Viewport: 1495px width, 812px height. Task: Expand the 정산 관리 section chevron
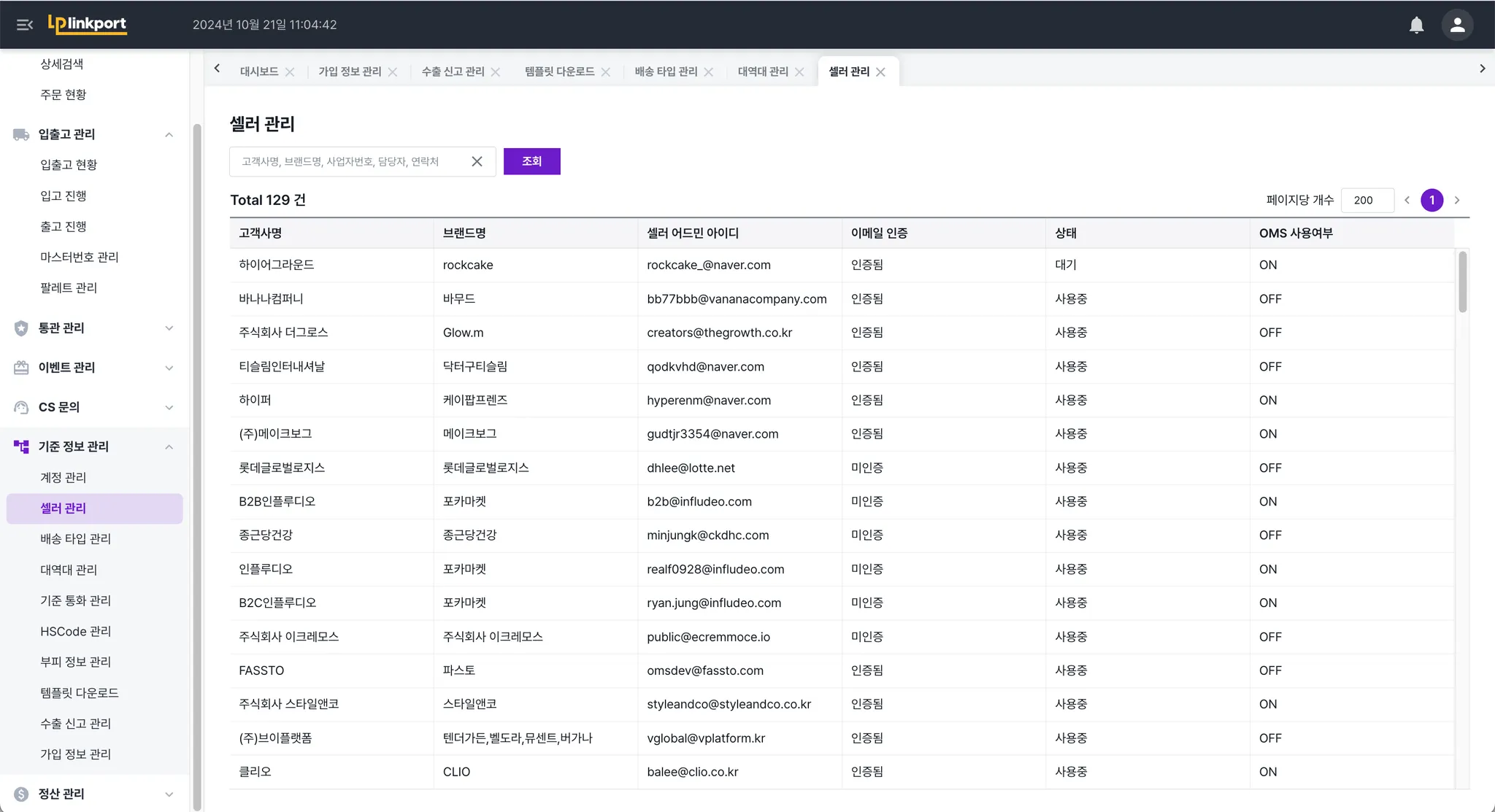[169, 794]
